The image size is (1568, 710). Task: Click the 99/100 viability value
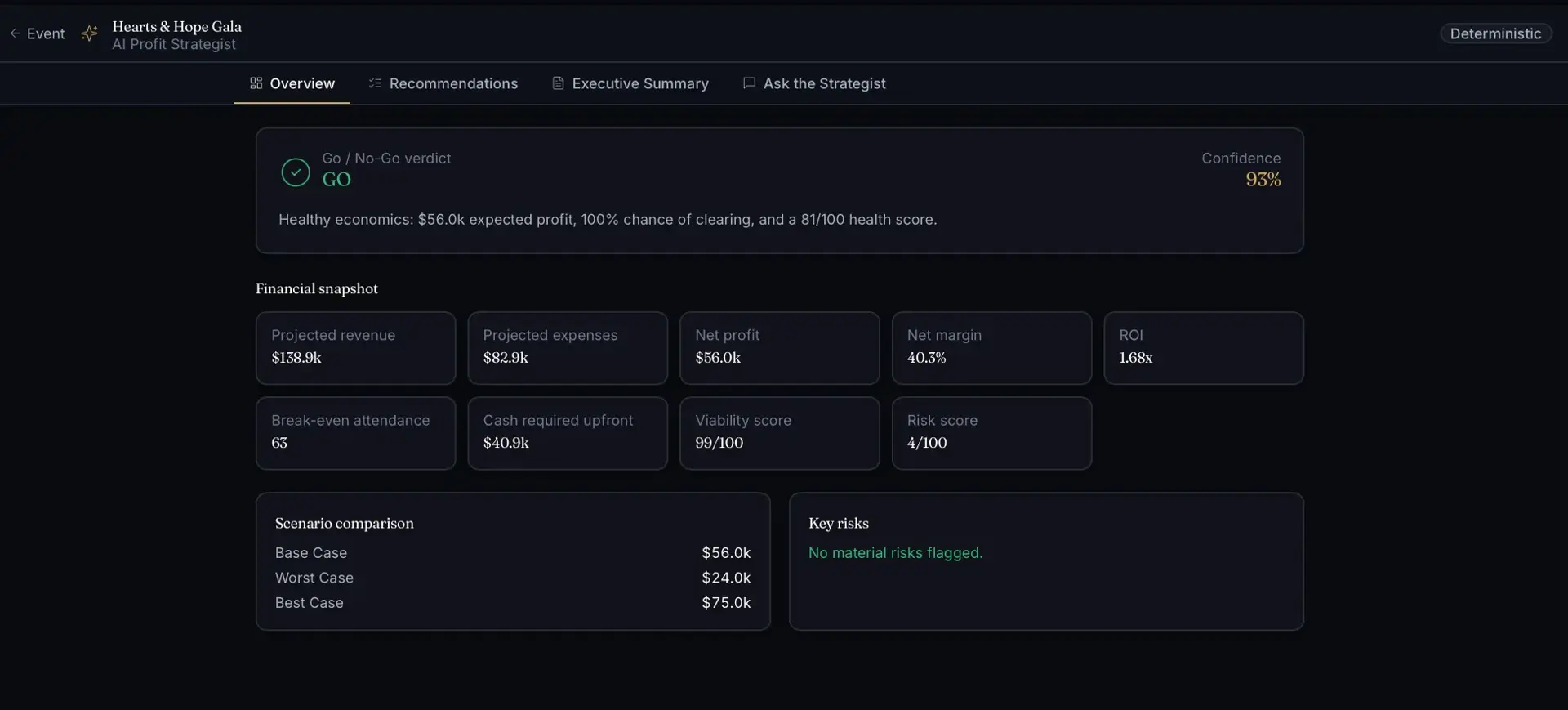click(719, 443)
